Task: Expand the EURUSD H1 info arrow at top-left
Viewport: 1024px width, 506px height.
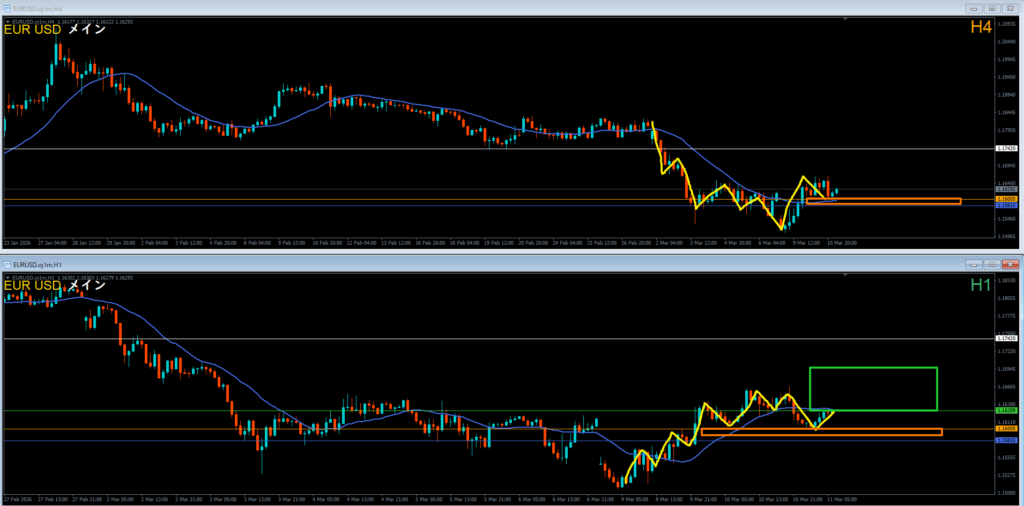Action: click(6, 275)
